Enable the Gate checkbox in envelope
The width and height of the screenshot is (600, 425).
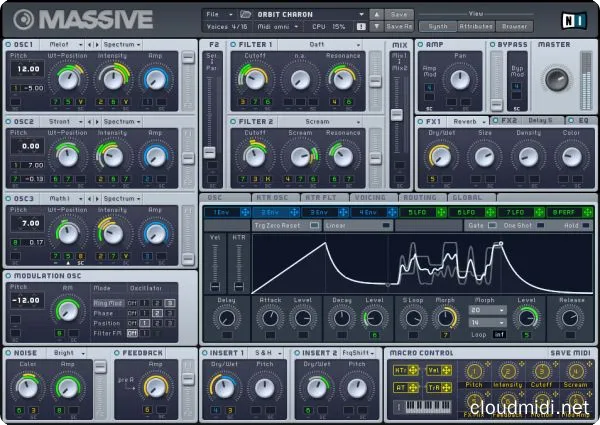pos(492,225)
